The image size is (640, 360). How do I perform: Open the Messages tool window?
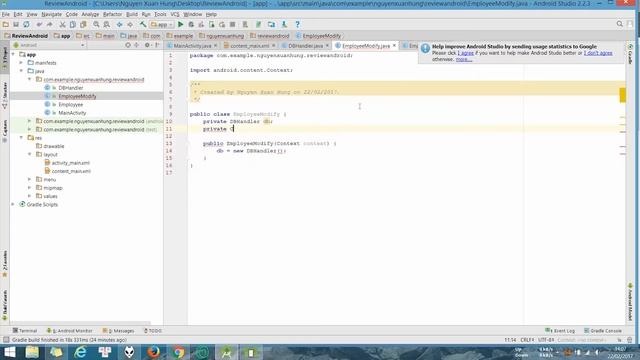tap(118, 331)
